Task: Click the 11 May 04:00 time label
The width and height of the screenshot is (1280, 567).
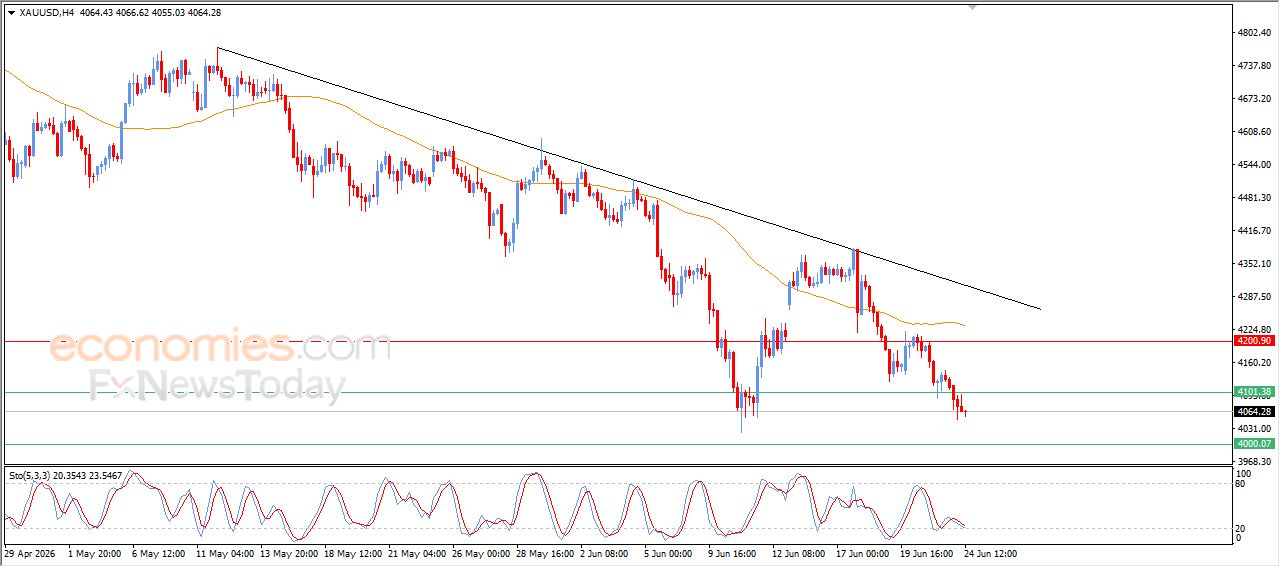Action: click(x=225, y=553)
